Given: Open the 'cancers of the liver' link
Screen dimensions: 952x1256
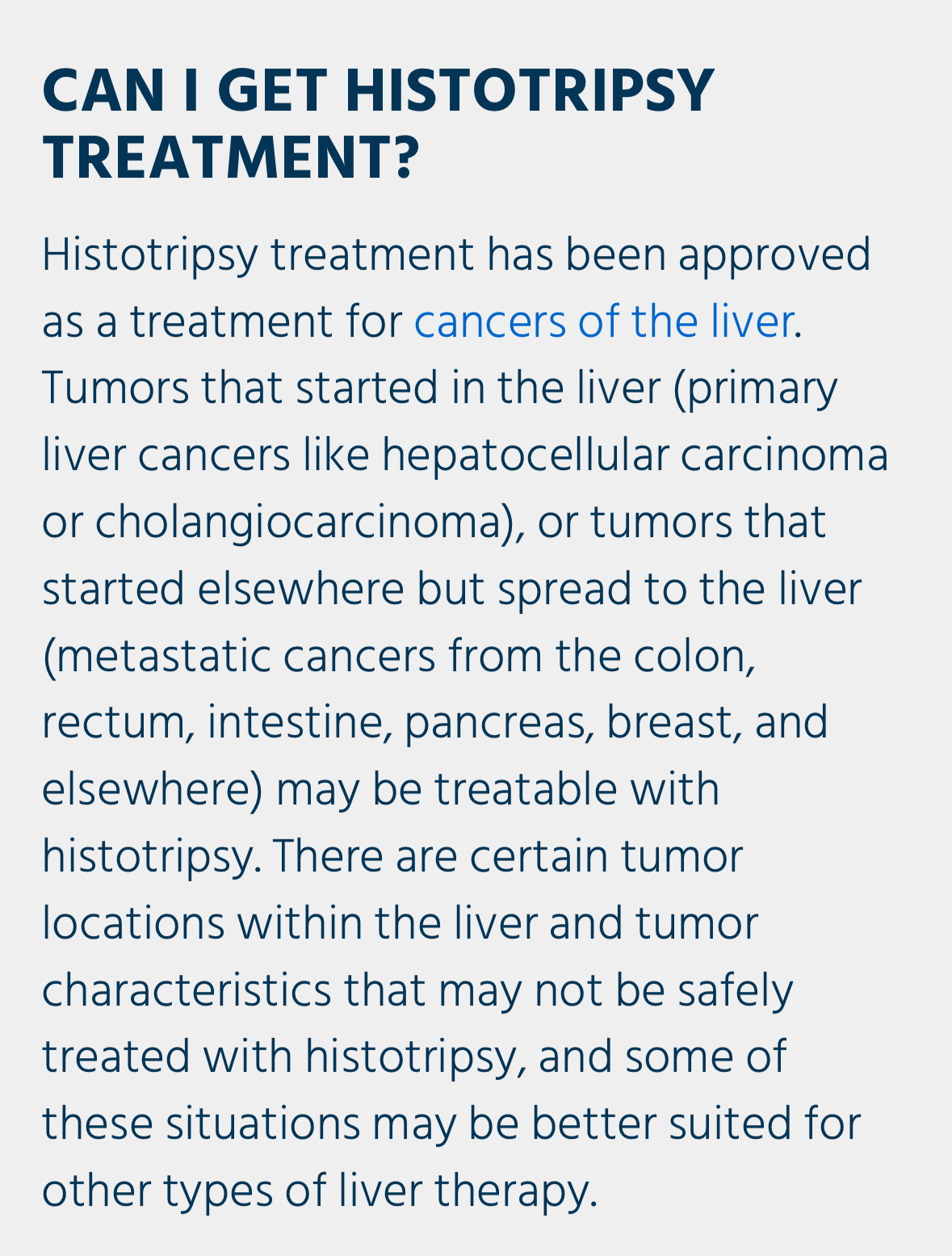Looking at the screenshot, I should 604,321.
